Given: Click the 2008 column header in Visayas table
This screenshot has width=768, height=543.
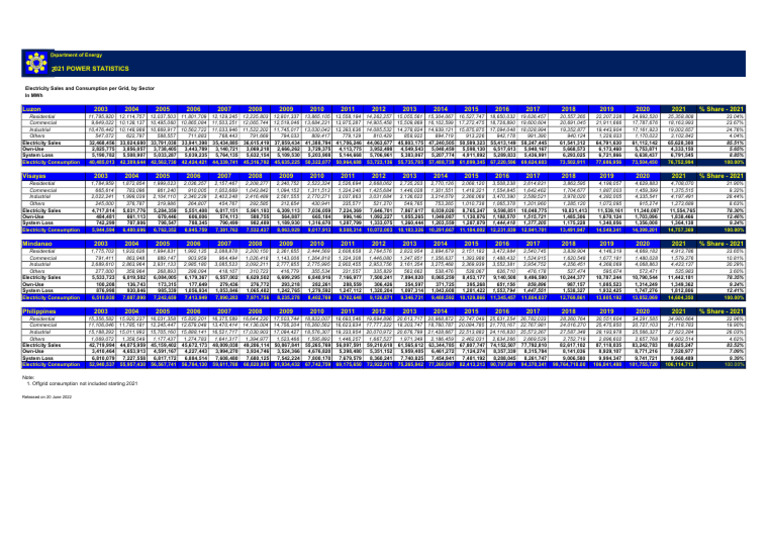Looking at the screenshot, I should pos(255,176).
